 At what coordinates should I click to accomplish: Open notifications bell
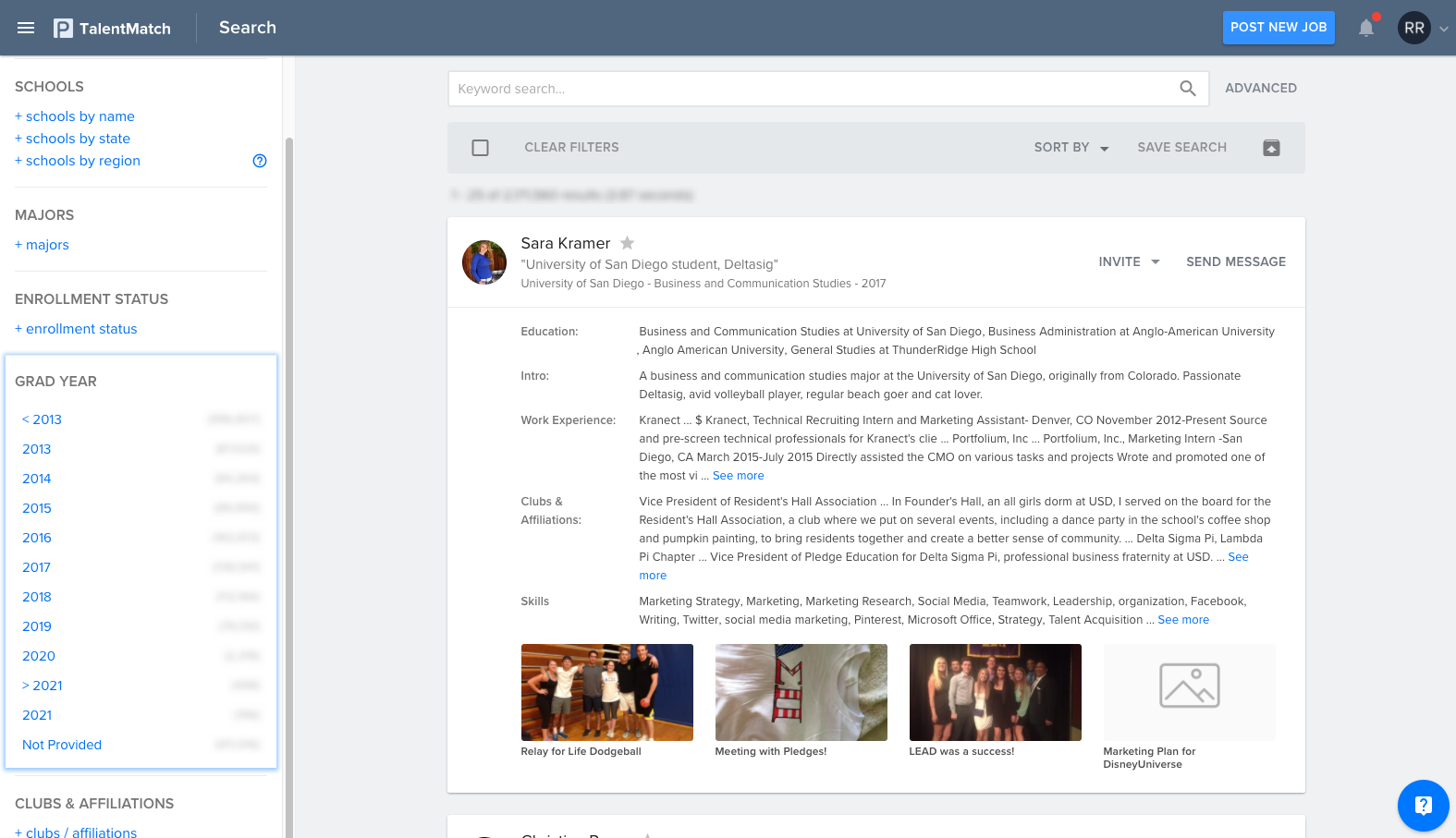tap(1366, 28)
